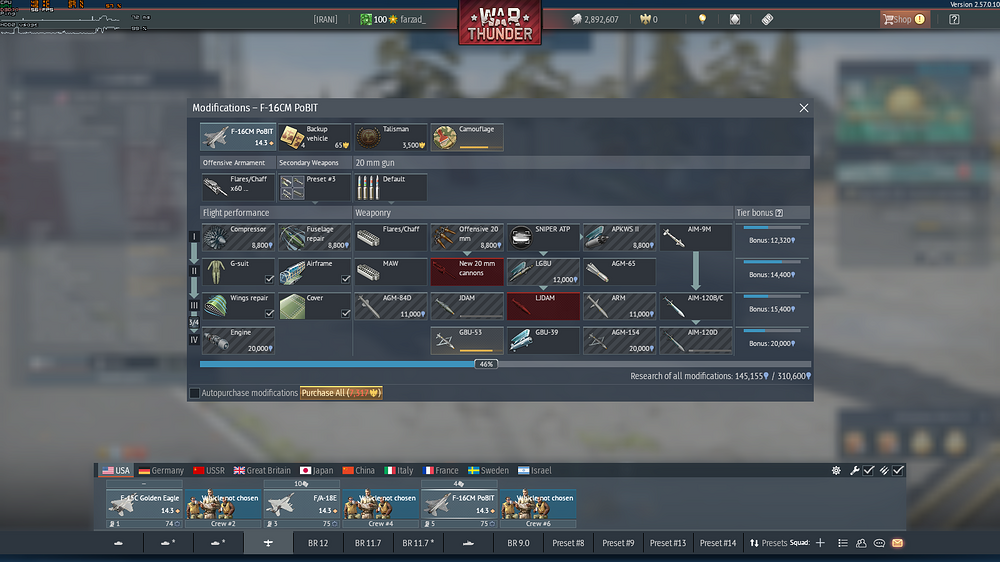Image resolution: width=1000 pixels, height=562 pixels.
Task: Select the AIM-9M missile modification
Action: (696, 237)
